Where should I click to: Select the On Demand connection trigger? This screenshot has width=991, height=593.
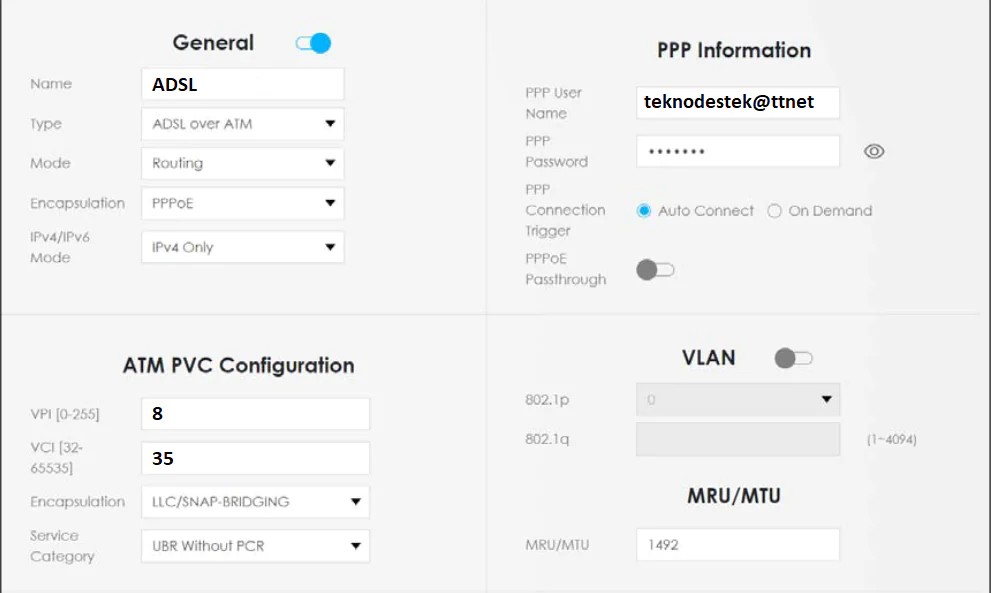tap(774, 211)
